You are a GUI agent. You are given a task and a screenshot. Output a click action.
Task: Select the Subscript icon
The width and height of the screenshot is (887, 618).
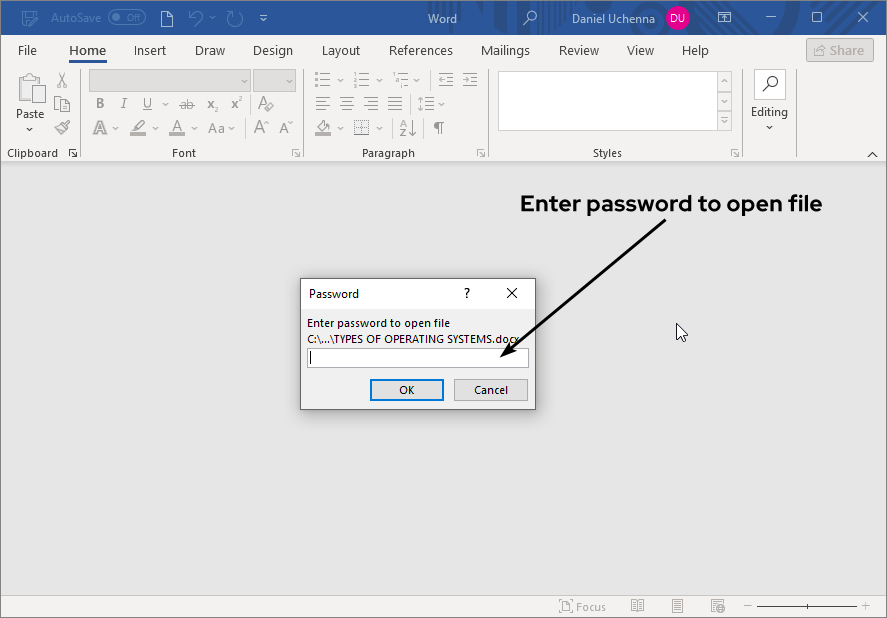[x=211, y=103]
